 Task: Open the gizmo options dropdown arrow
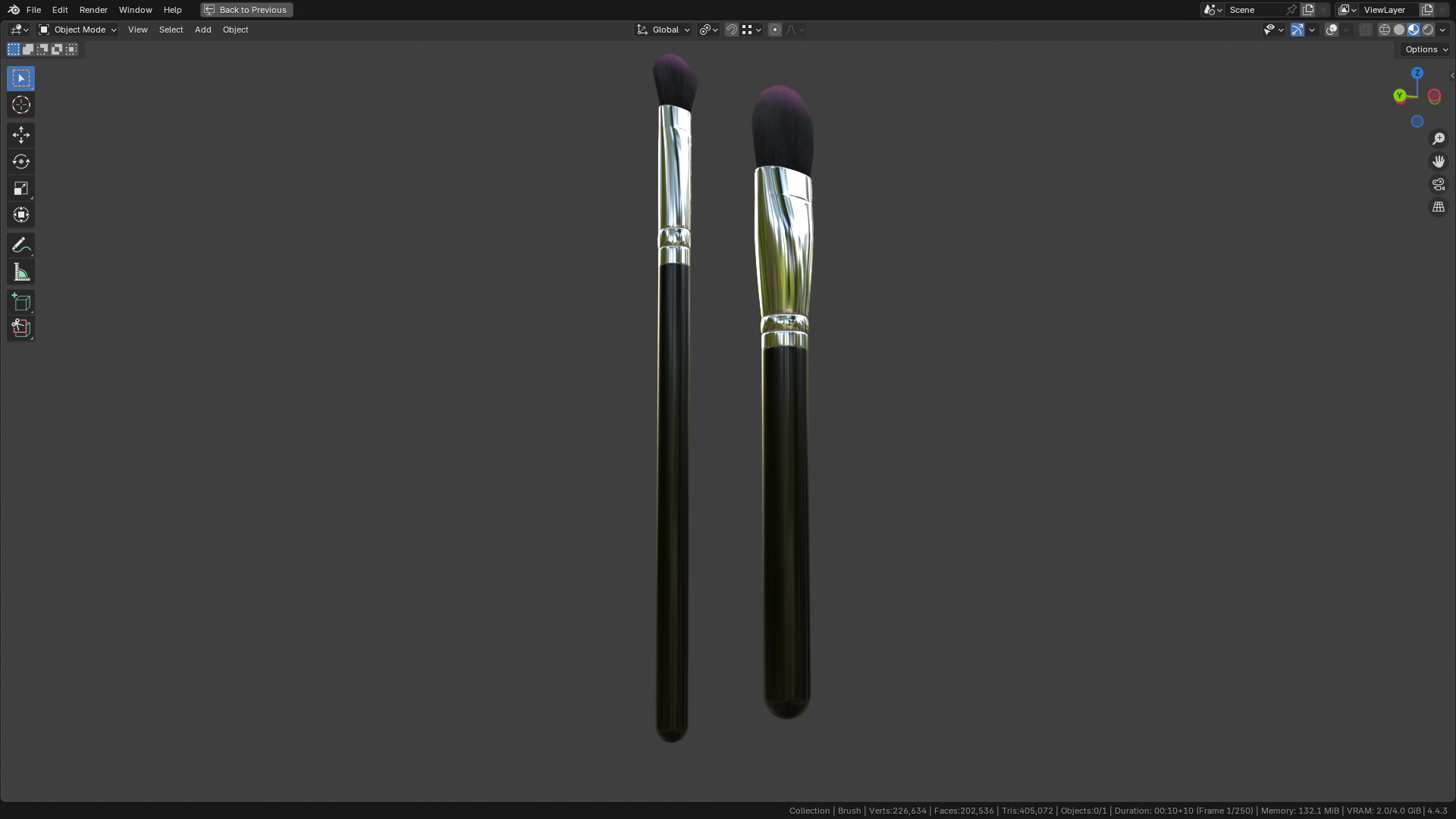[x=1312, y=30]
